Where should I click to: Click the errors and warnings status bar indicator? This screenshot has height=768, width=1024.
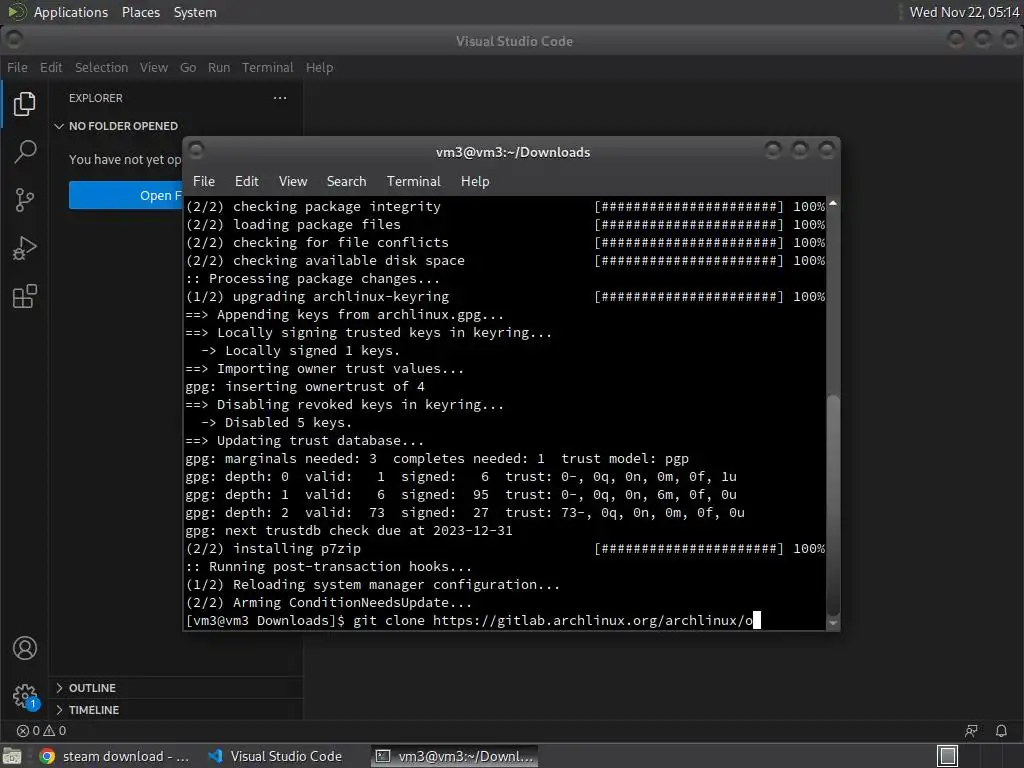click(x=42, y=731)
